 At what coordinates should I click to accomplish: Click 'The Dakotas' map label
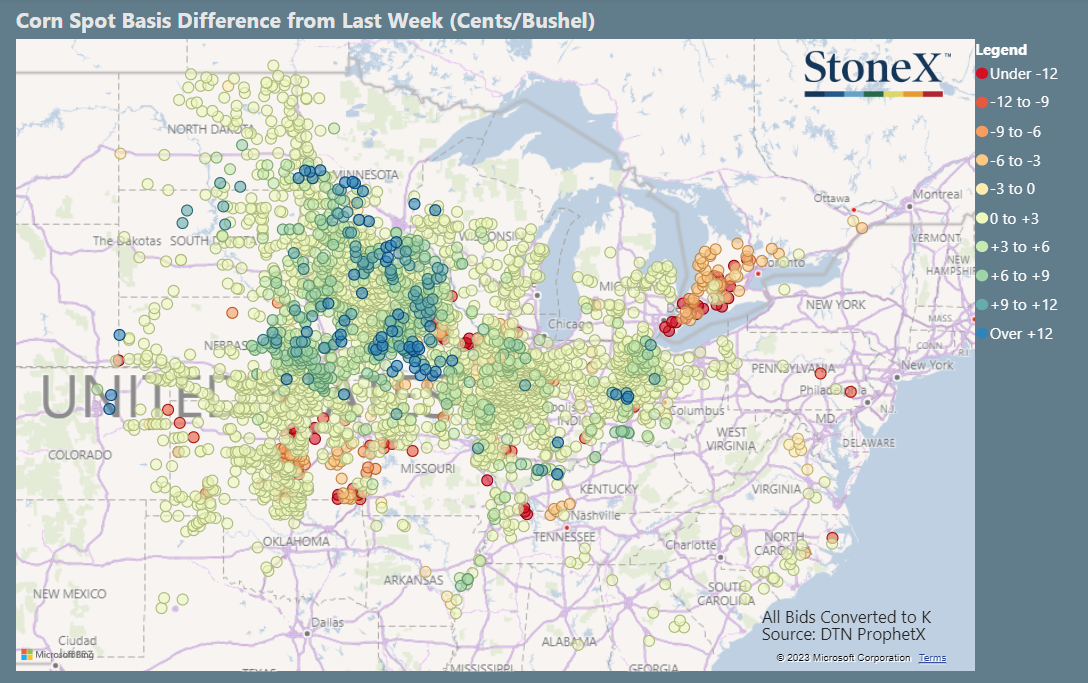127,241
